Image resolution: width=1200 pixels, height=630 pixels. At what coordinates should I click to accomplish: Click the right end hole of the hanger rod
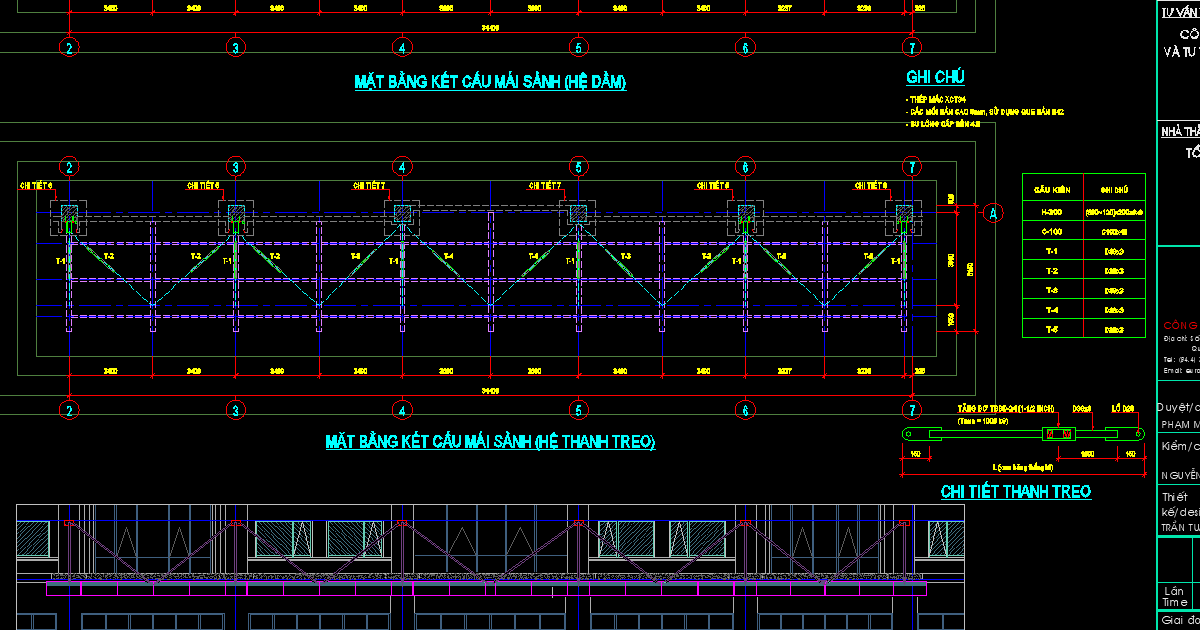pyautogui.click(x=1138, y=433)
